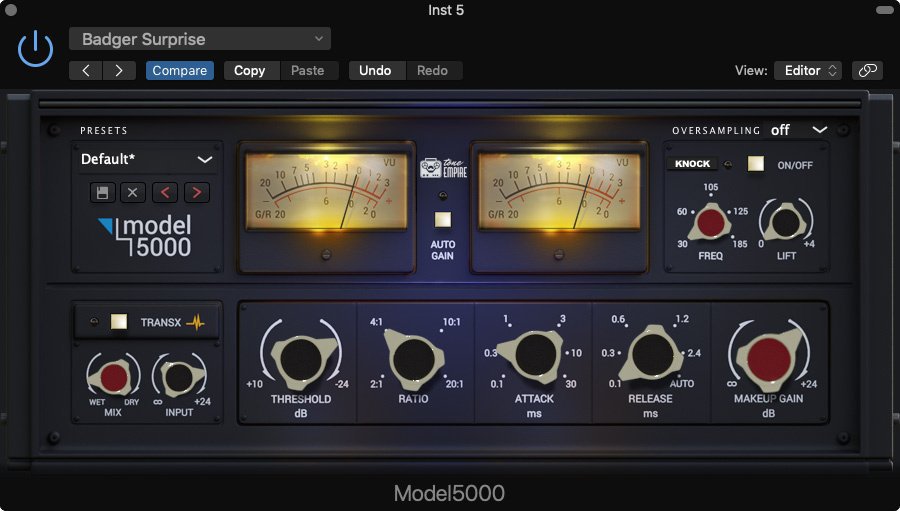Click the Model5000 footer label
Viewport: 900px width, 511px height.
pyautogui.click(x=449, y=493)
